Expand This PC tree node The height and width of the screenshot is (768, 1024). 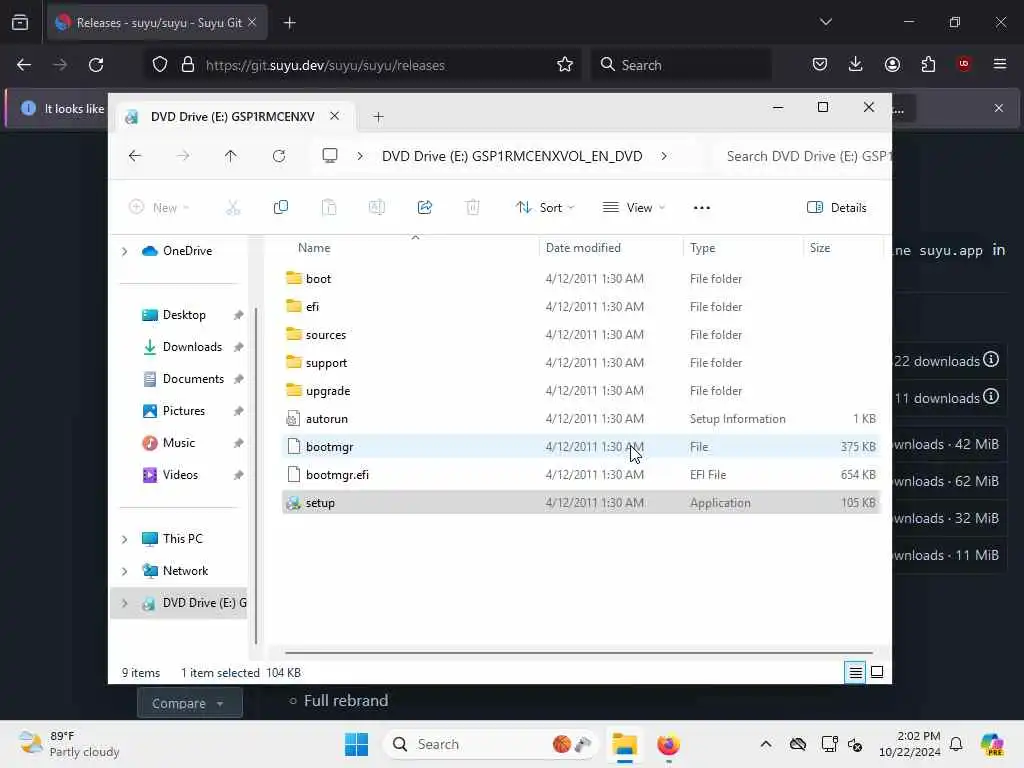click(125, 539)
